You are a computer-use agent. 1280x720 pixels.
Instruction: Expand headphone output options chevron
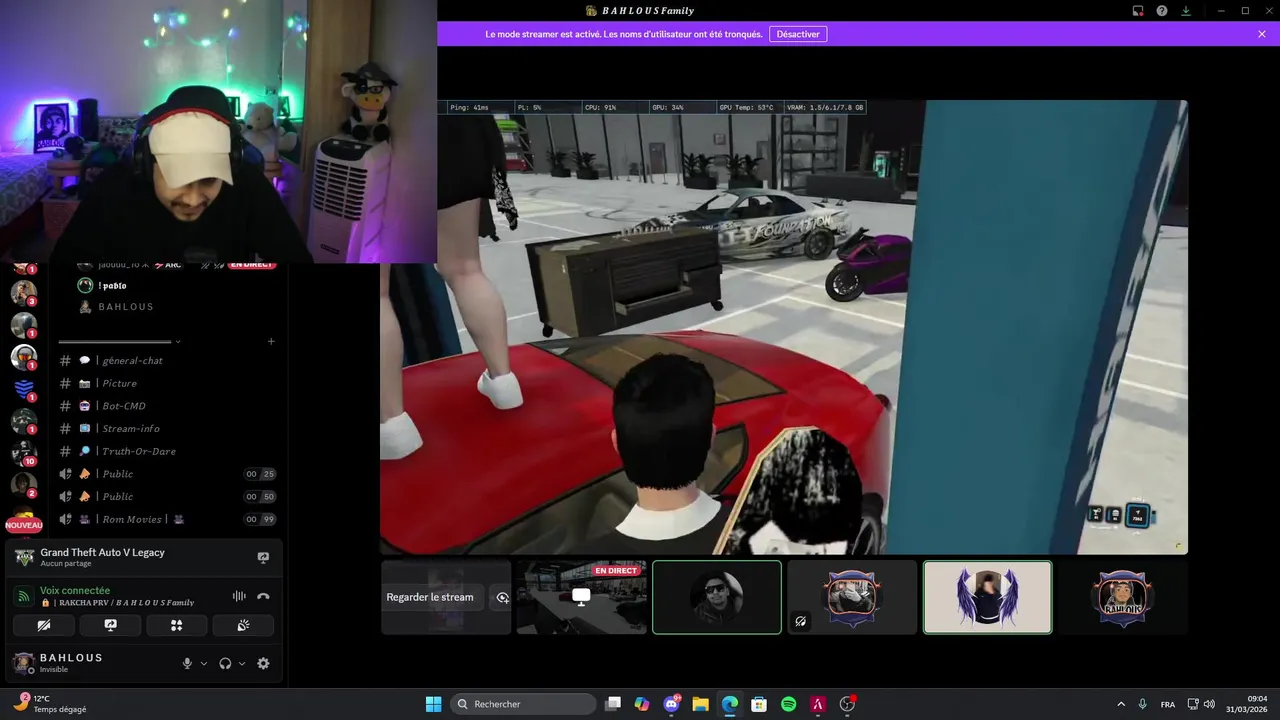point(242,663)
